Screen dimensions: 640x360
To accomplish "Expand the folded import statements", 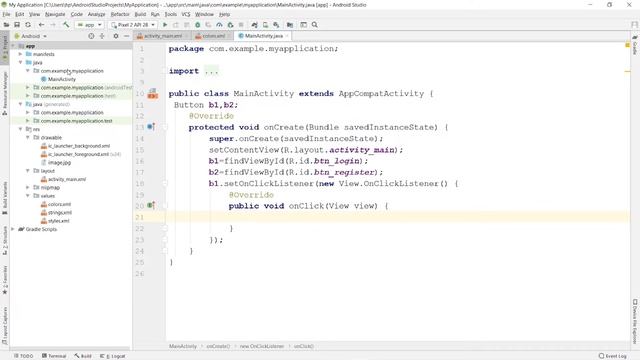I will tap(211, 71).
